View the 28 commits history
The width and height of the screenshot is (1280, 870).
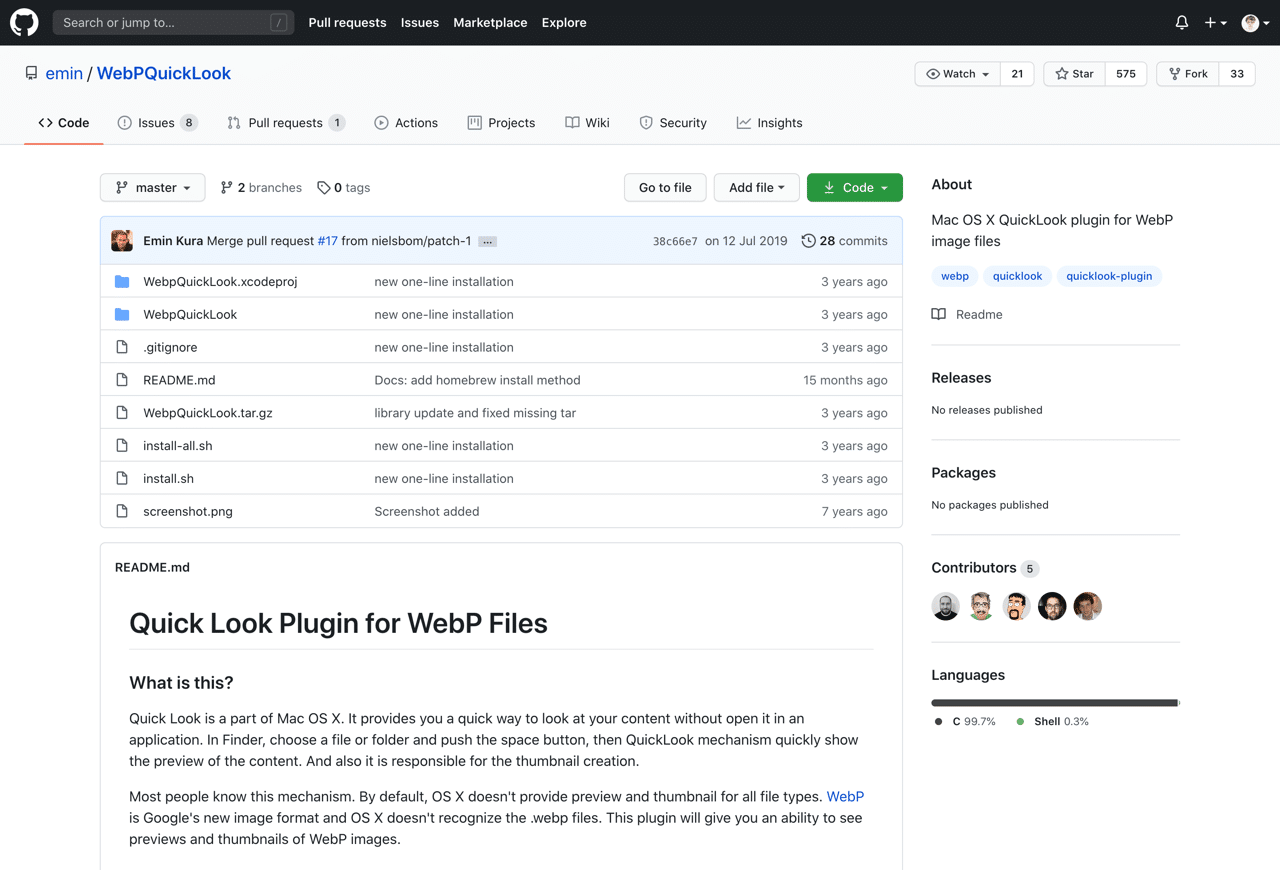(845, 241)
